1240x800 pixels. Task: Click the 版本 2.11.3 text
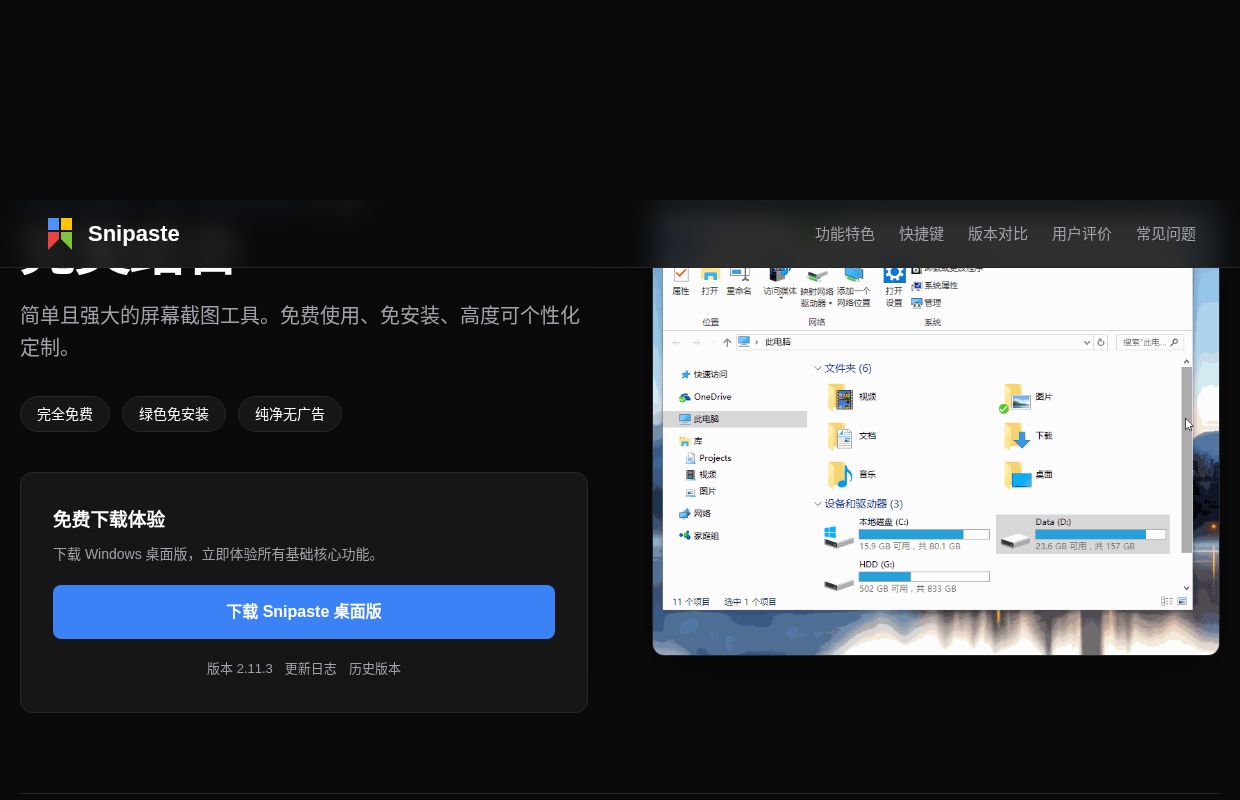[240, 669]
